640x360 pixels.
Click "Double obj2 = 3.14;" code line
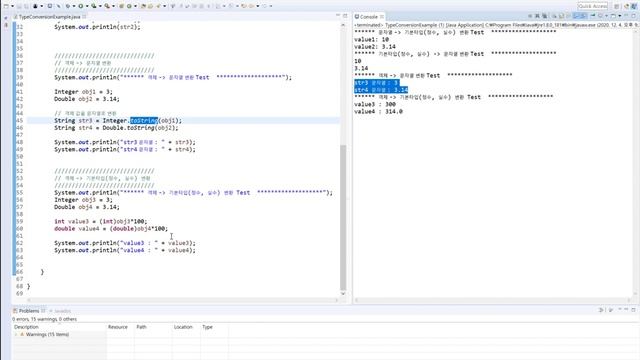87,99
